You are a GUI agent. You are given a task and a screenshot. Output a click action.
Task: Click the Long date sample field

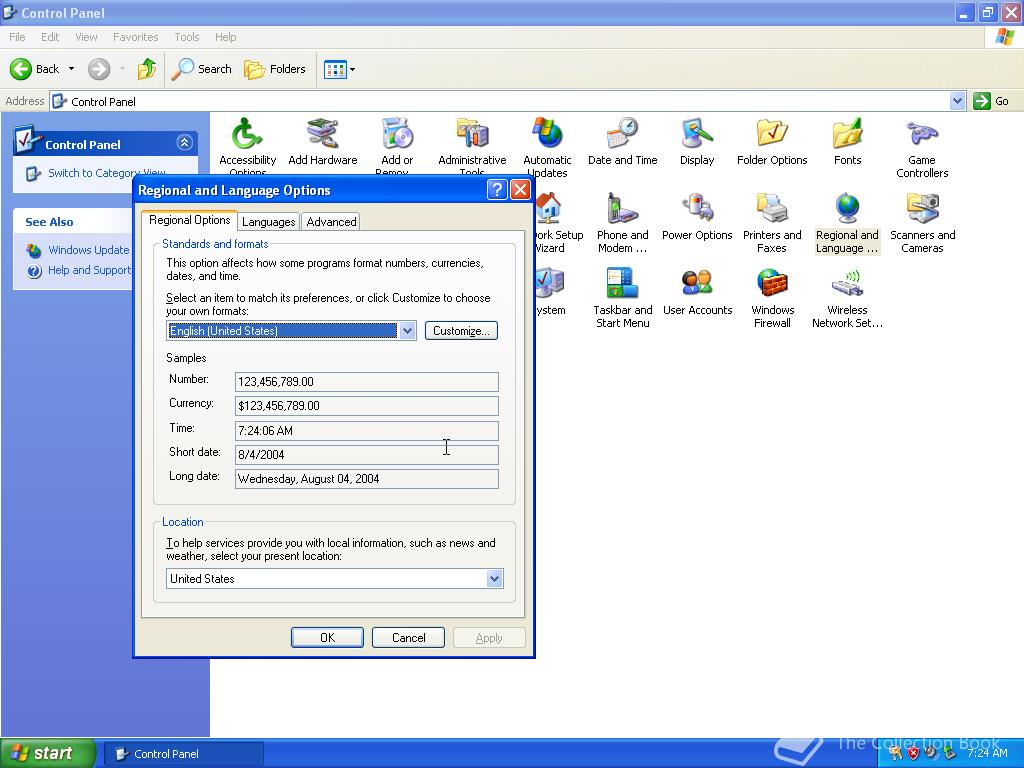pyautogui.click(x=366, y=479)
